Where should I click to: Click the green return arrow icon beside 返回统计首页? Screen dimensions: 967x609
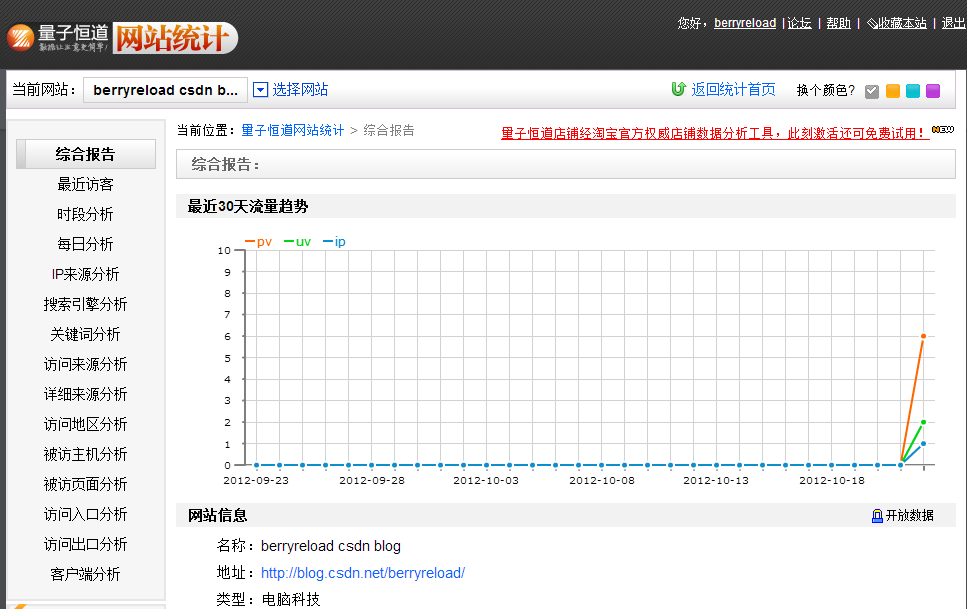pyautogui.click(x=678, y=89)
